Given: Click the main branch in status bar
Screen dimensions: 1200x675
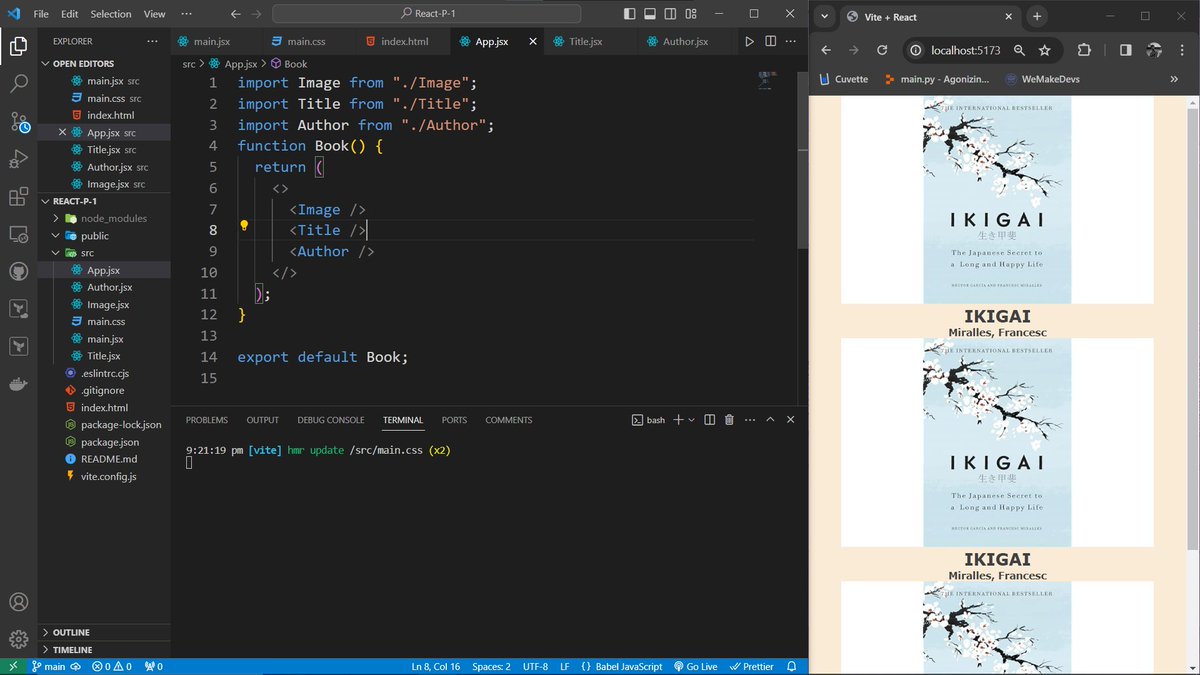Looking at the screenshot, I should (48, 666).
